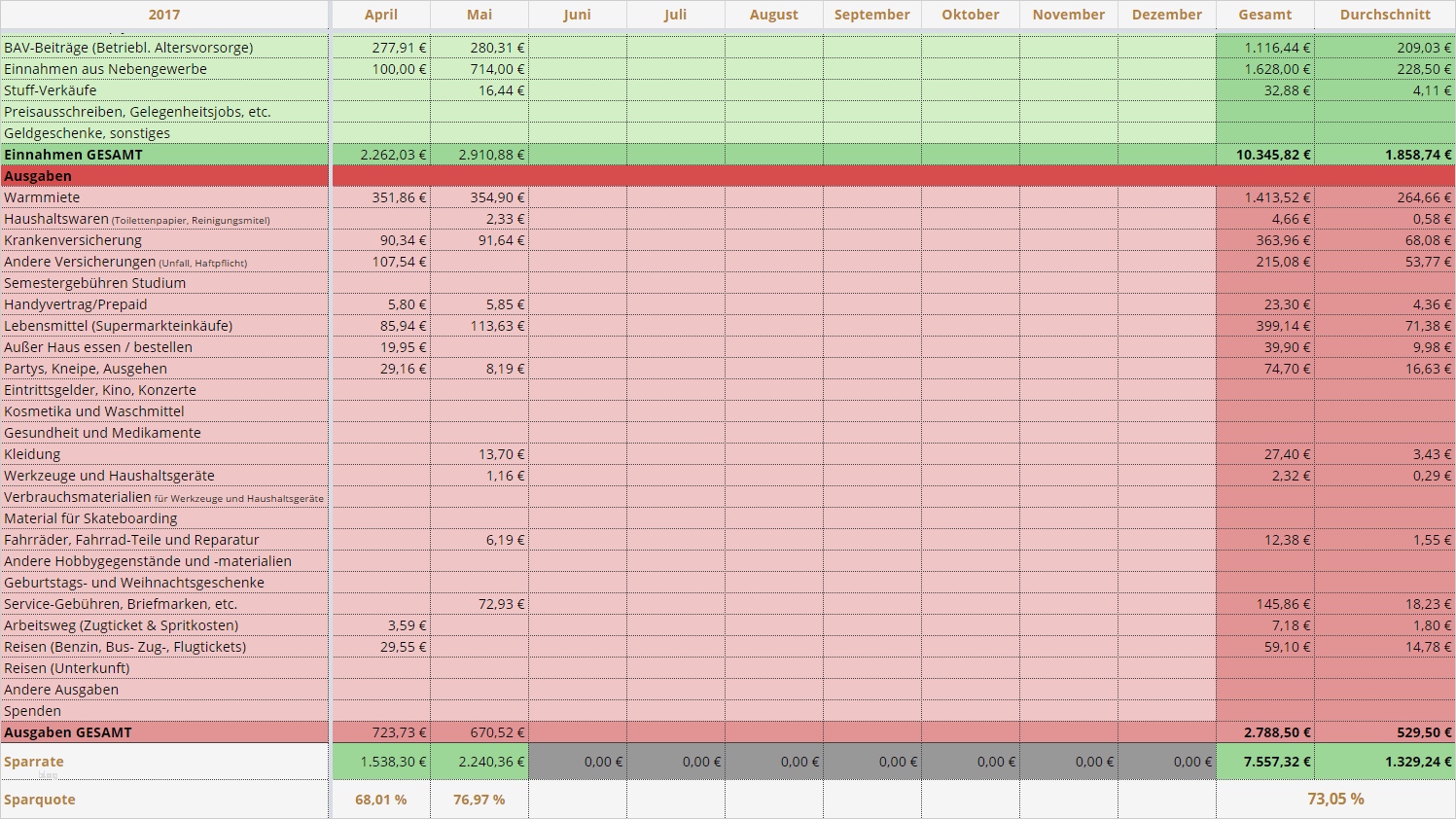Click the Sparrate row label

(34, 762)
